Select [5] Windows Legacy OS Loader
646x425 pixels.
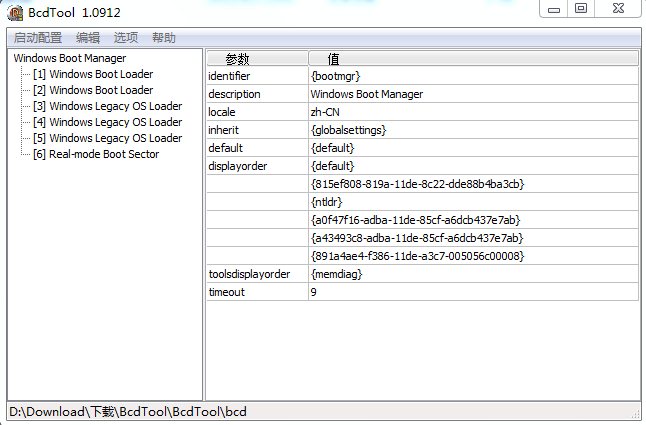(x=108, y=138)
